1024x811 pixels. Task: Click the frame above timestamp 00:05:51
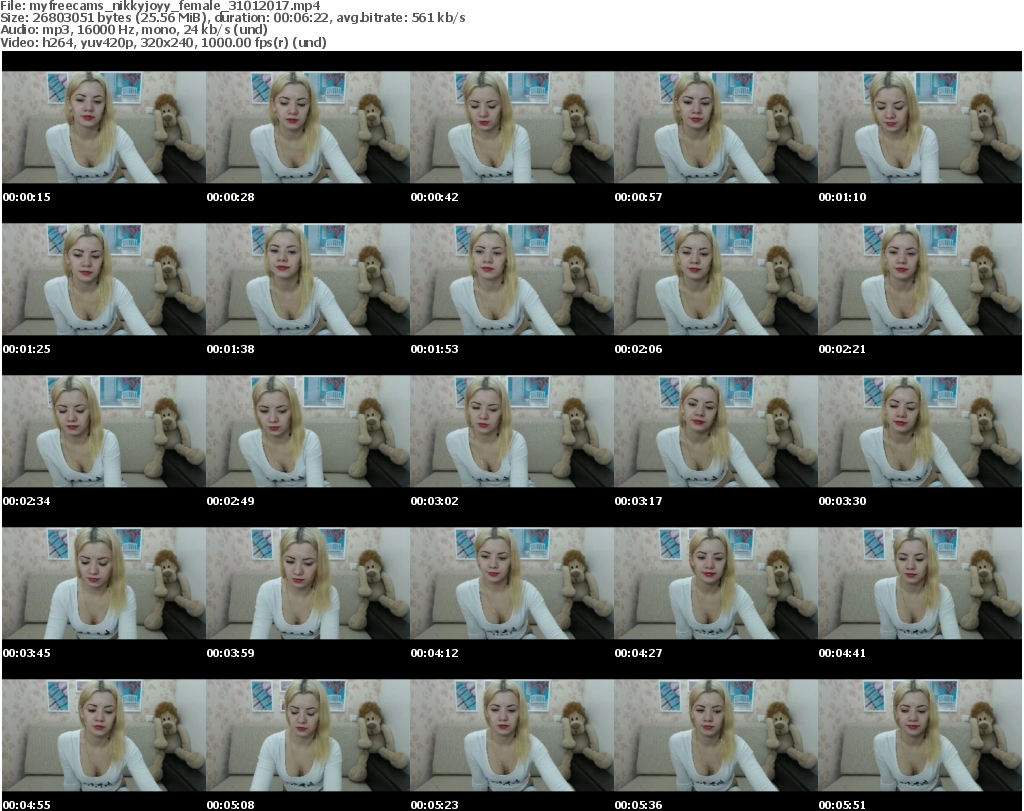pos(920,736)
